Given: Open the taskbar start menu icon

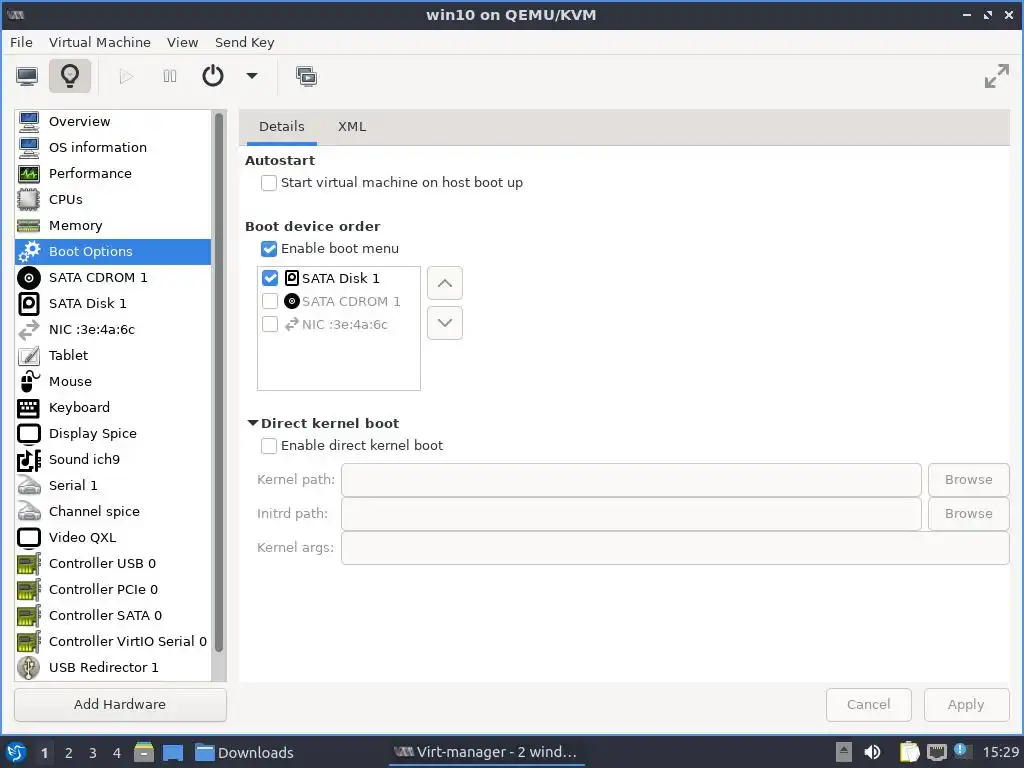Looking at the screenshot, I should tap(16, 752).
